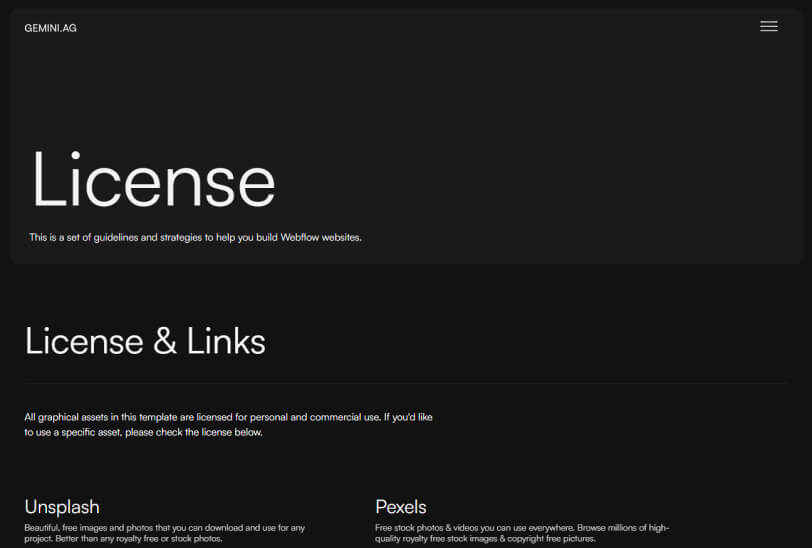Click the License & Links heading
Image resolution: width=812 pixels, height=548 pixels.
(x=145, y=341)
